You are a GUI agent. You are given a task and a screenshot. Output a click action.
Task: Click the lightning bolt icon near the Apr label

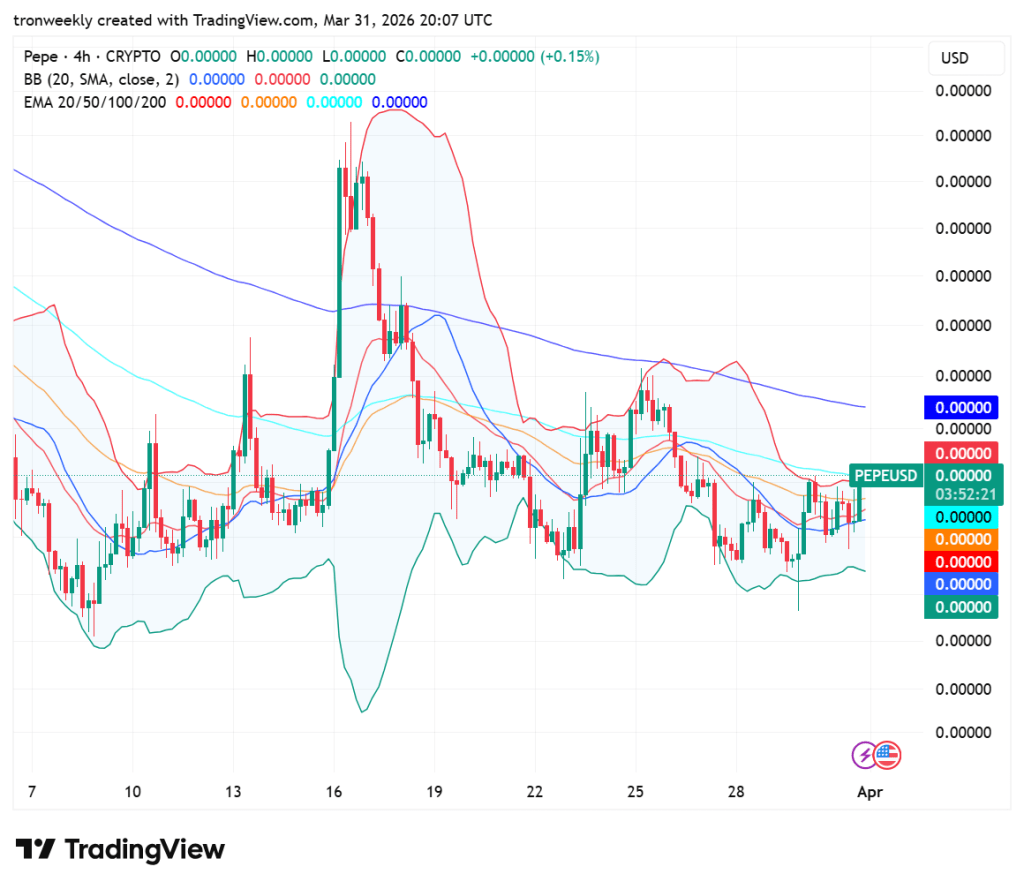coord(862,756)
